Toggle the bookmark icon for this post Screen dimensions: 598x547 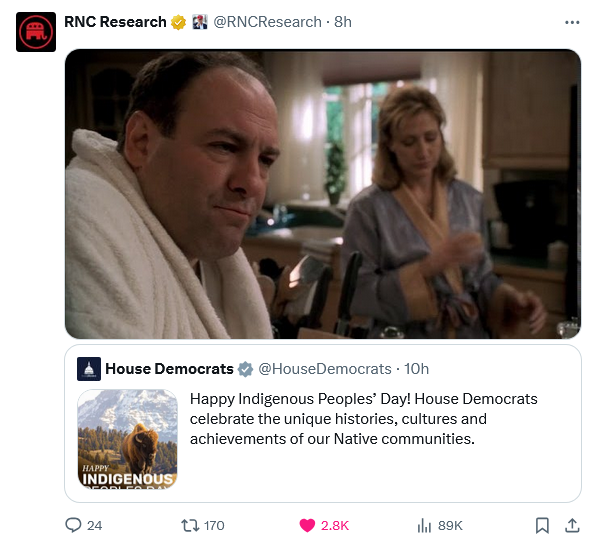542,525
